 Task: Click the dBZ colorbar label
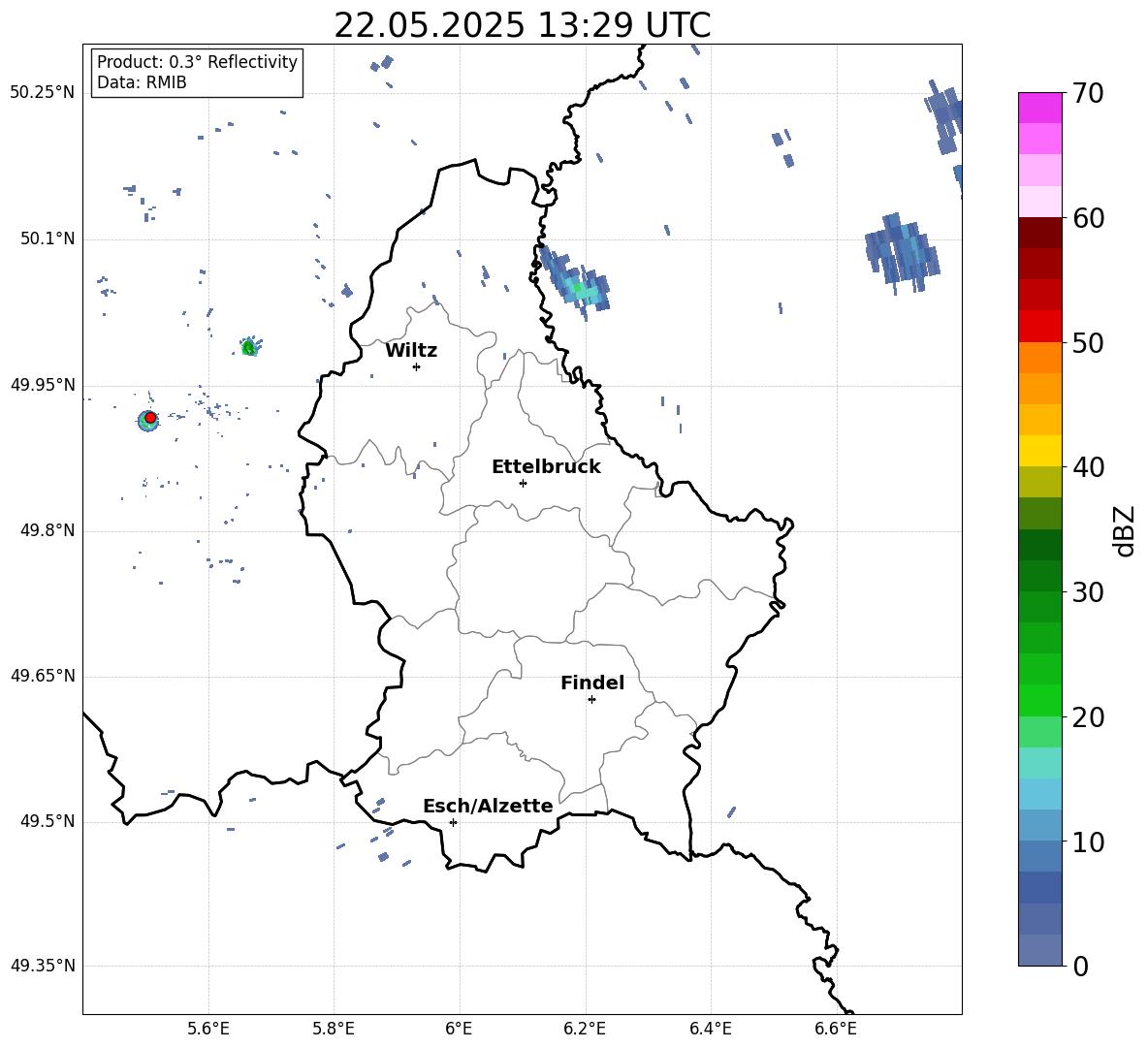click(1125, 530)
